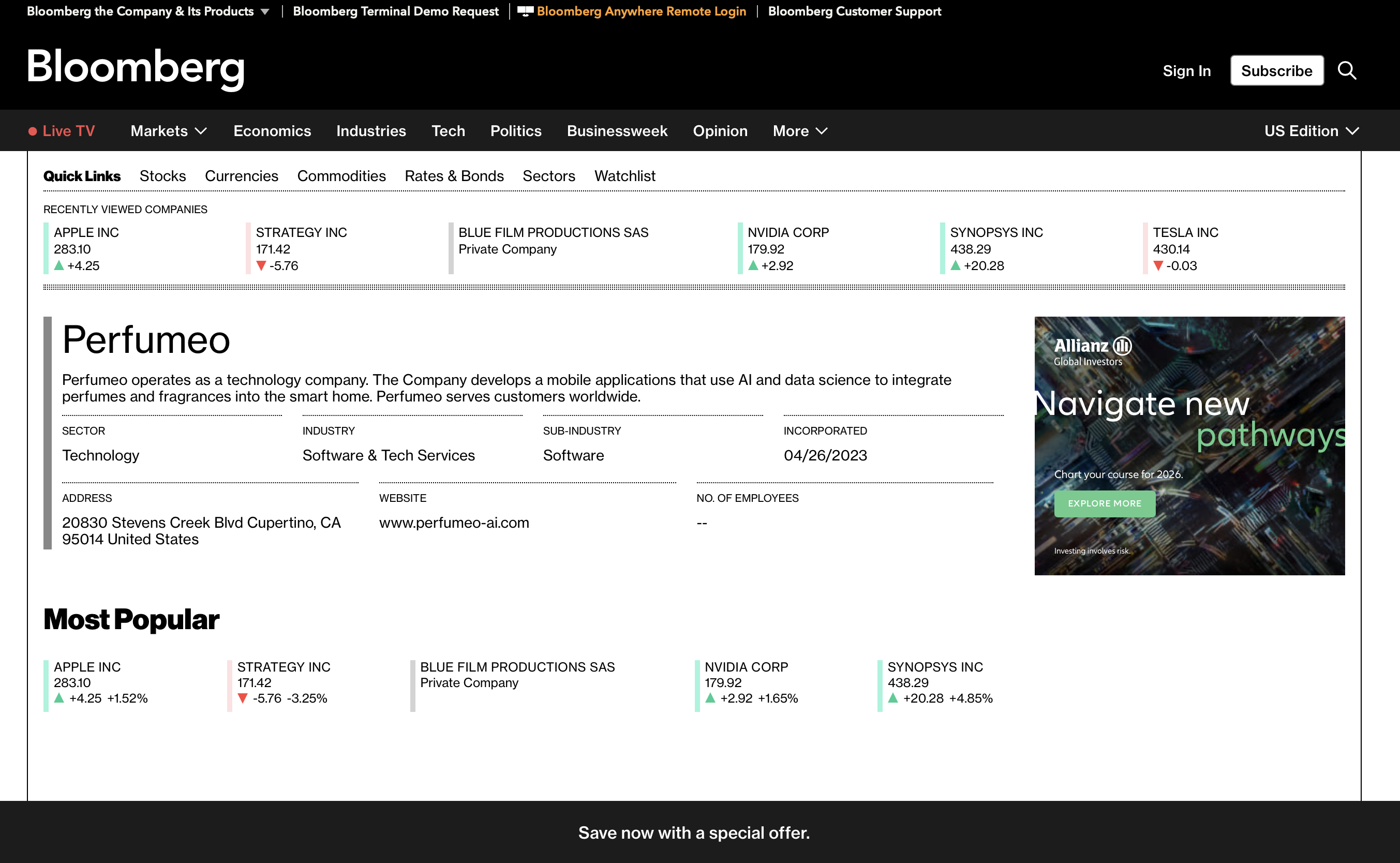Open the More menu chevron
This screenshot has width=1400, height=863.
(x=822, y=131)
